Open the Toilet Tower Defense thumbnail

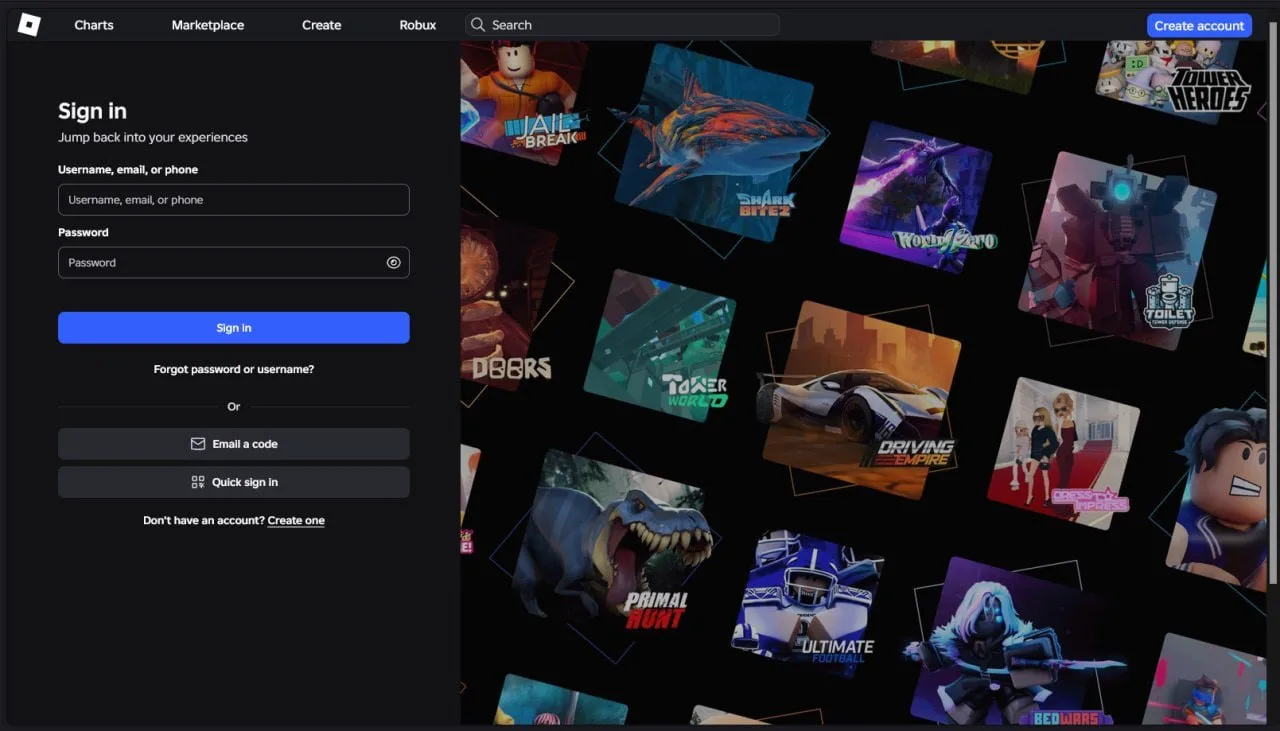tap(1117, 251)
